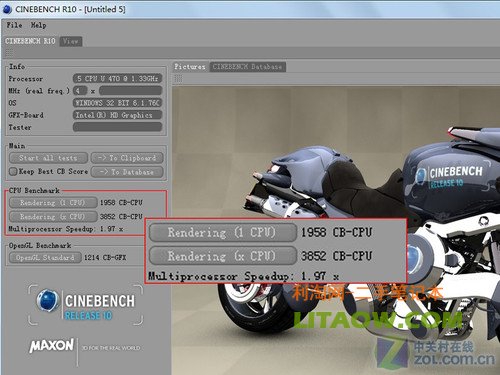Click the empty Tester input field
Screen dimensions: 500x375
(x=117, y=127)
